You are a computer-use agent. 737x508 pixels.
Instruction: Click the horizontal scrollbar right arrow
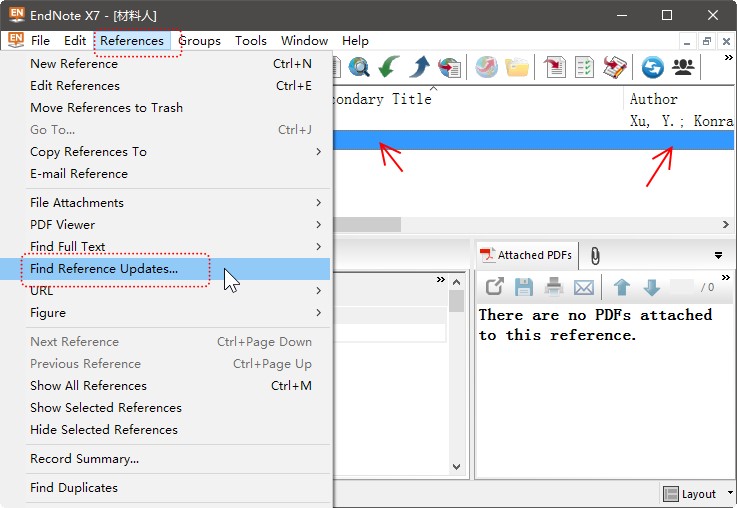[726, 225]
